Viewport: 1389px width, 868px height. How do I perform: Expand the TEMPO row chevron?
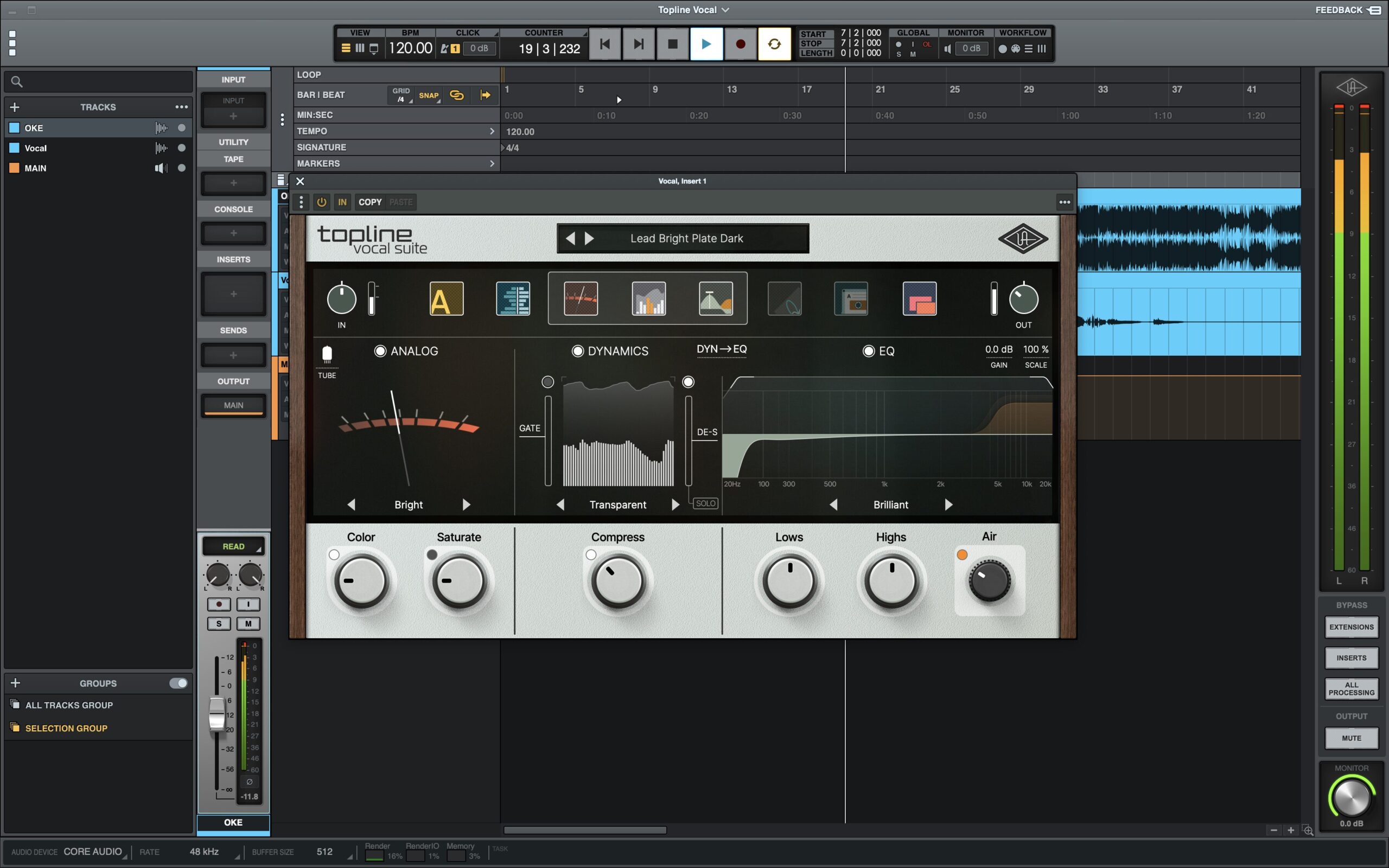pyautogui.click(x=492, y=131)
